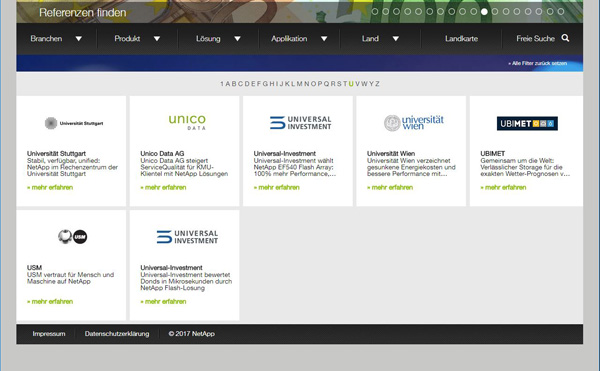Click the UBIMET card title
The height and width of the screenshot is (371, 600).
tap(492, 153)
